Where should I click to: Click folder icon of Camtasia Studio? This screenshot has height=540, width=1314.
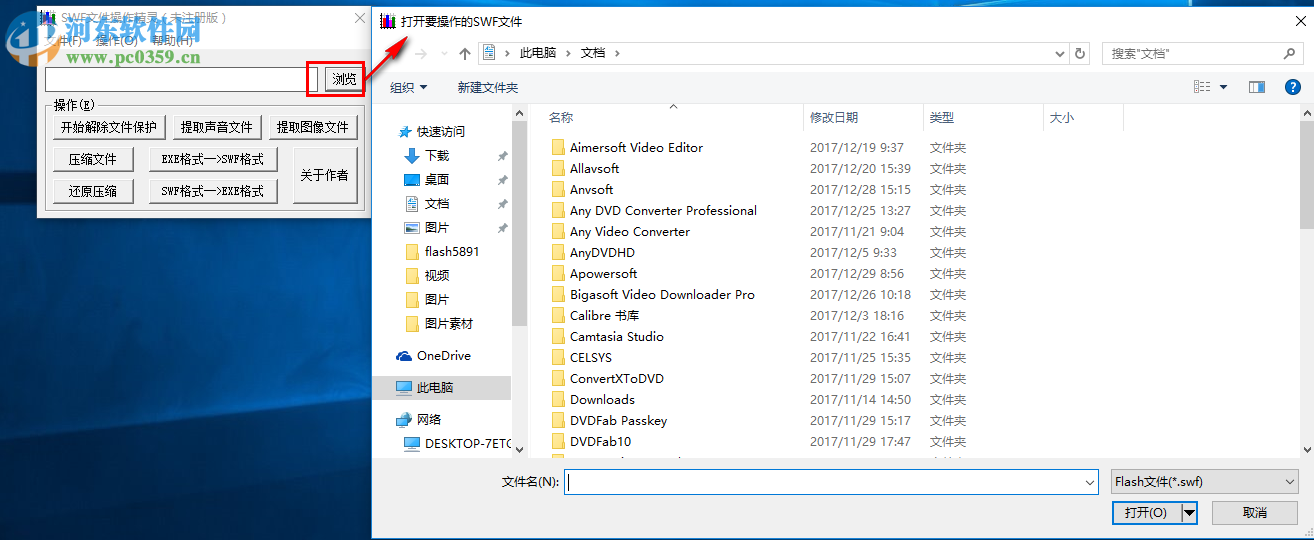pos(559,336)
